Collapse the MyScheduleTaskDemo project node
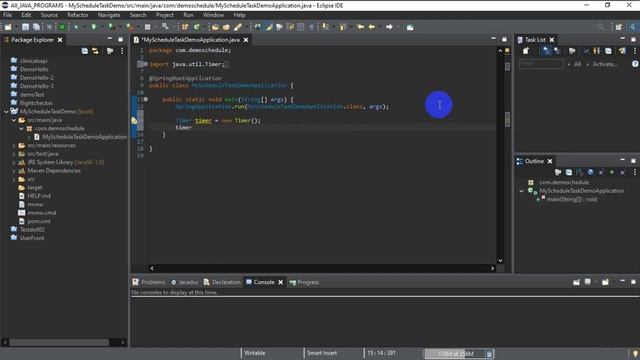This screenshot has width=640, height=360. (x=7, y=111)
